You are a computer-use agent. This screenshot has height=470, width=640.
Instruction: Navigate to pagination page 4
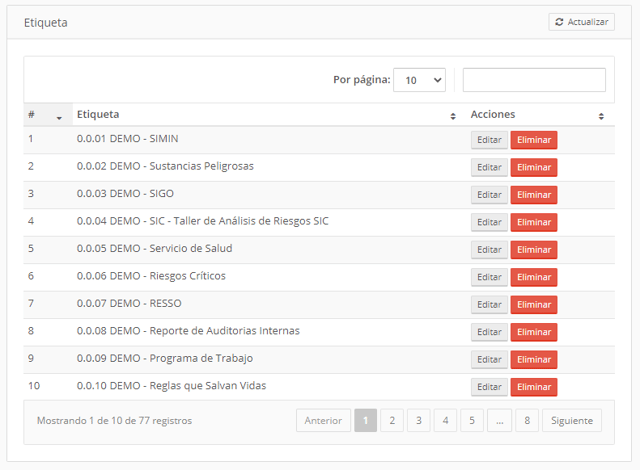pyautogui.click(x=445, y=420)
